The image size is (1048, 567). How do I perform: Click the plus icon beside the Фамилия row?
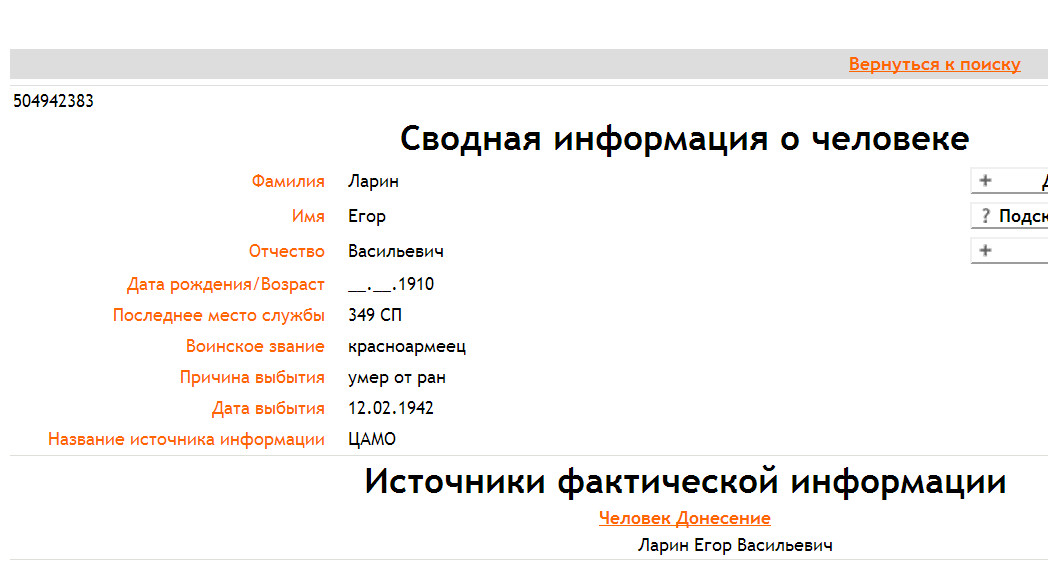(x=985, y=181)
